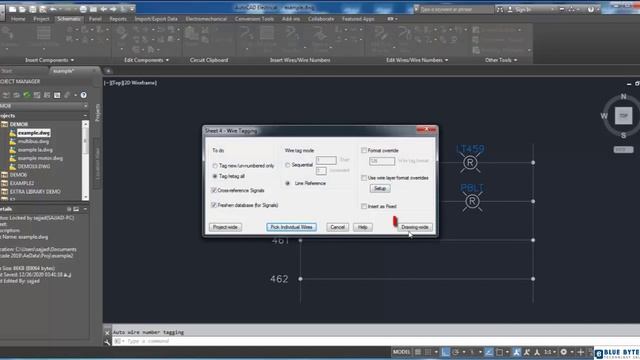The width and height of the screenshot is (640, 360).
Task: Select multibus.dwg in project tree
Action: pyautogui.click(x=33, y=141)
